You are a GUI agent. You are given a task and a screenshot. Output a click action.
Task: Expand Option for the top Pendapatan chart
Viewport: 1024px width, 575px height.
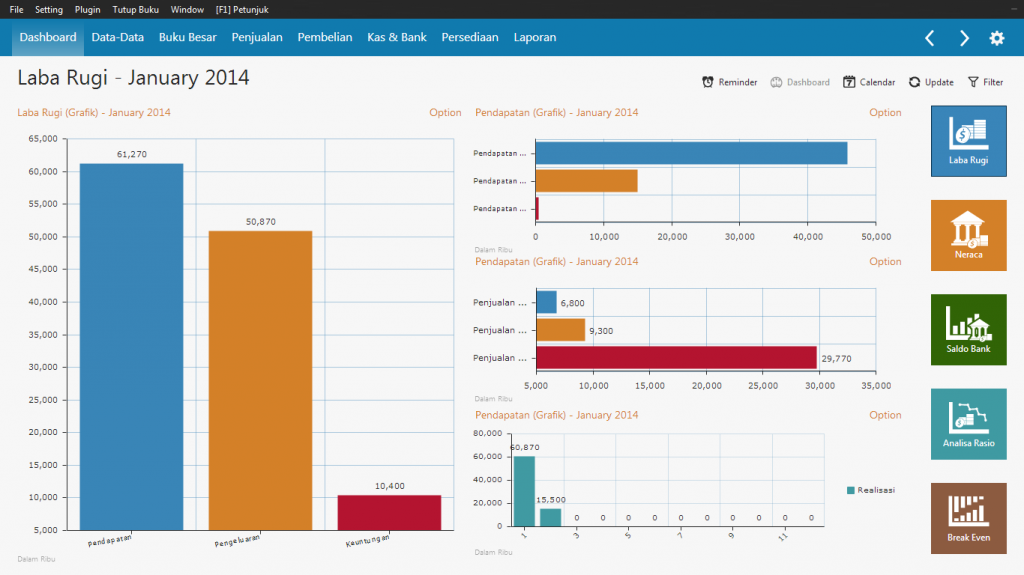tap(885, 113)
